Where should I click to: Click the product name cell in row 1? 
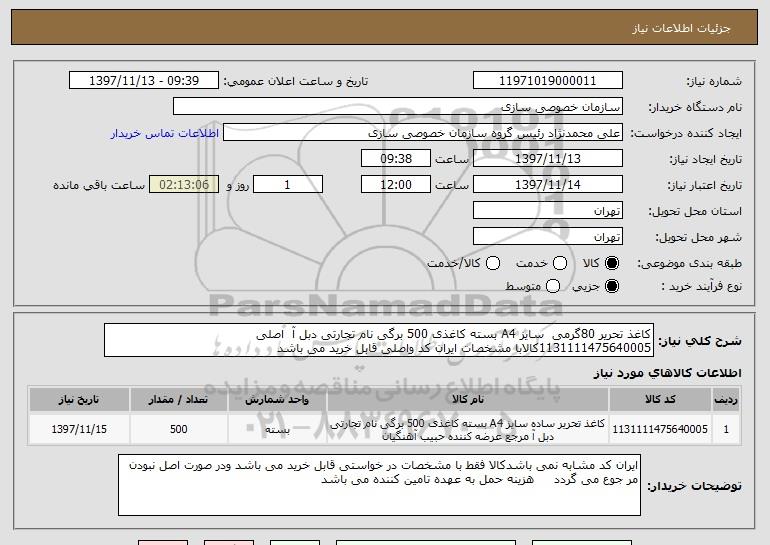(x=468, y=429)
